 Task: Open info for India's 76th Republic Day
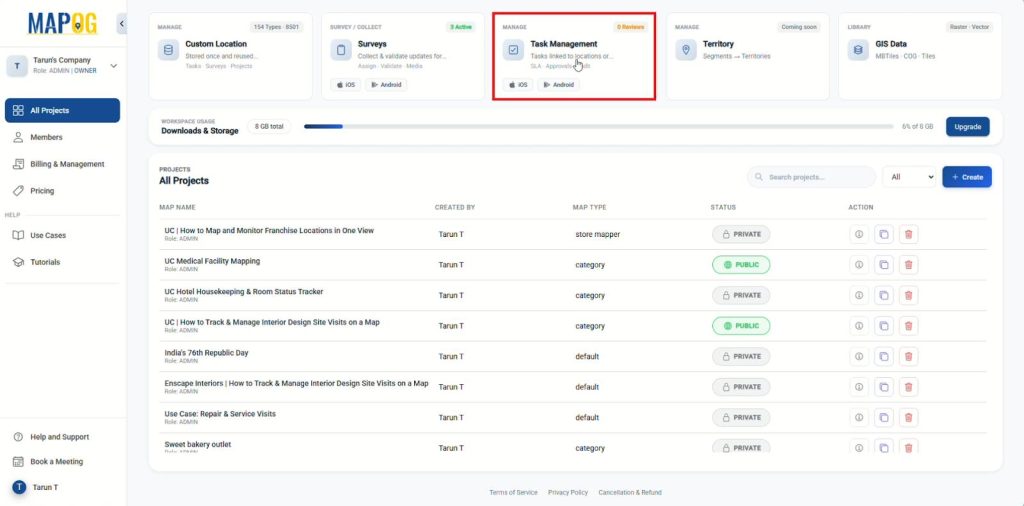(859, 356)
